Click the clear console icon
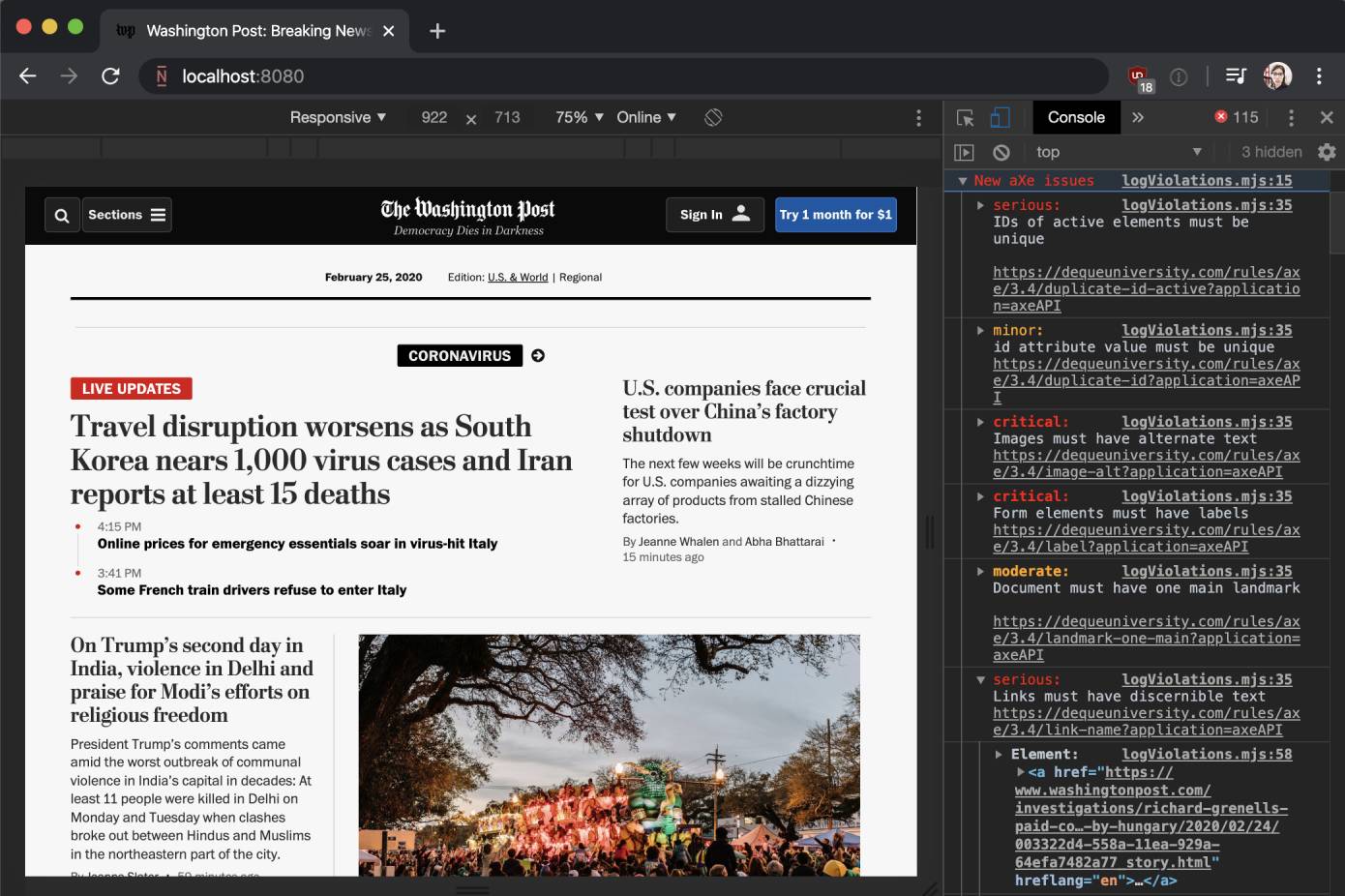 click(x=1001, y=152)
